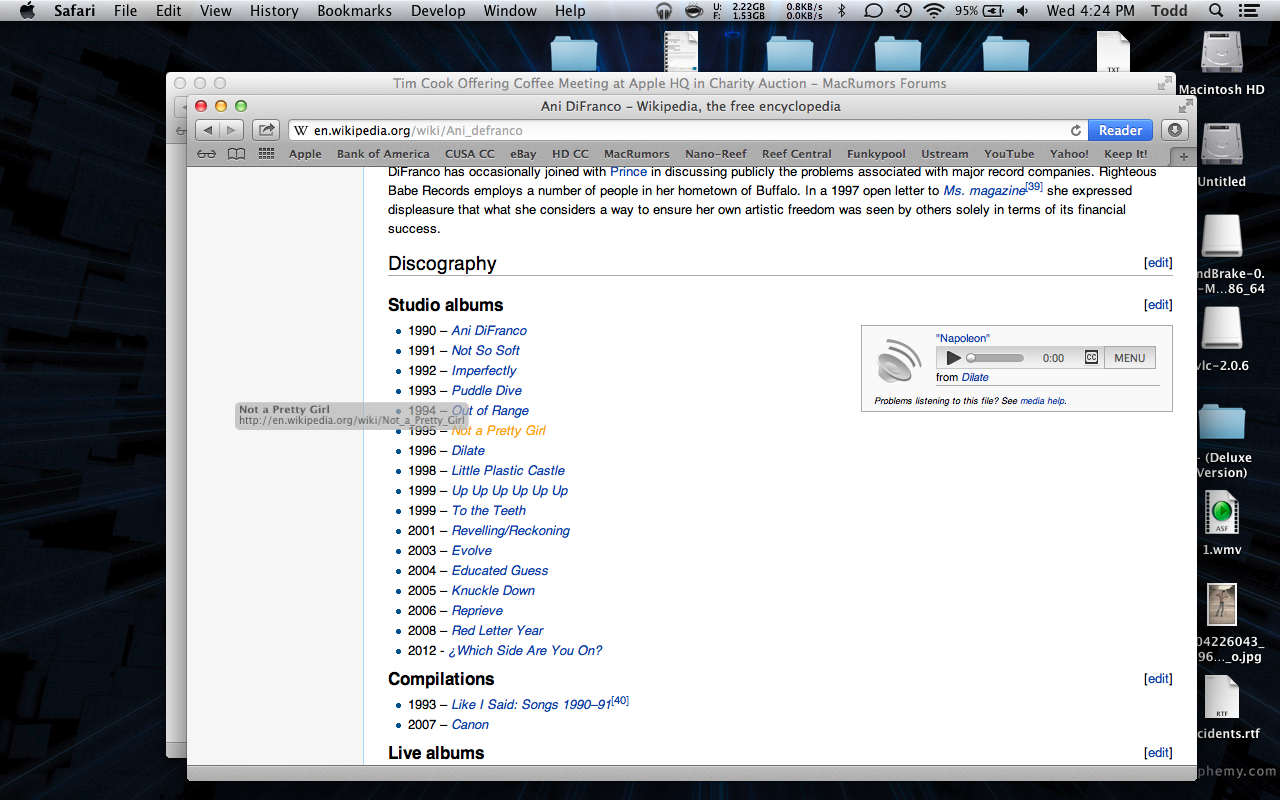This screenshot has width=1280, height=800.
Task: Open the Share button in Safari toolbar
Action: click(266, 130)
